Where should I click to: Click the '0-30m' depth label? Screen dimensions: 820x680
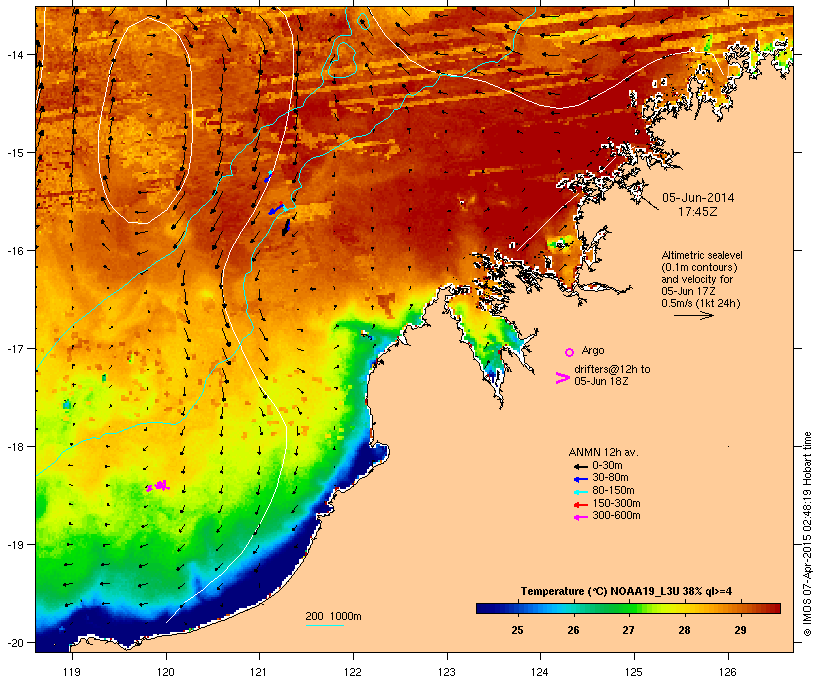tap(607, 466)
